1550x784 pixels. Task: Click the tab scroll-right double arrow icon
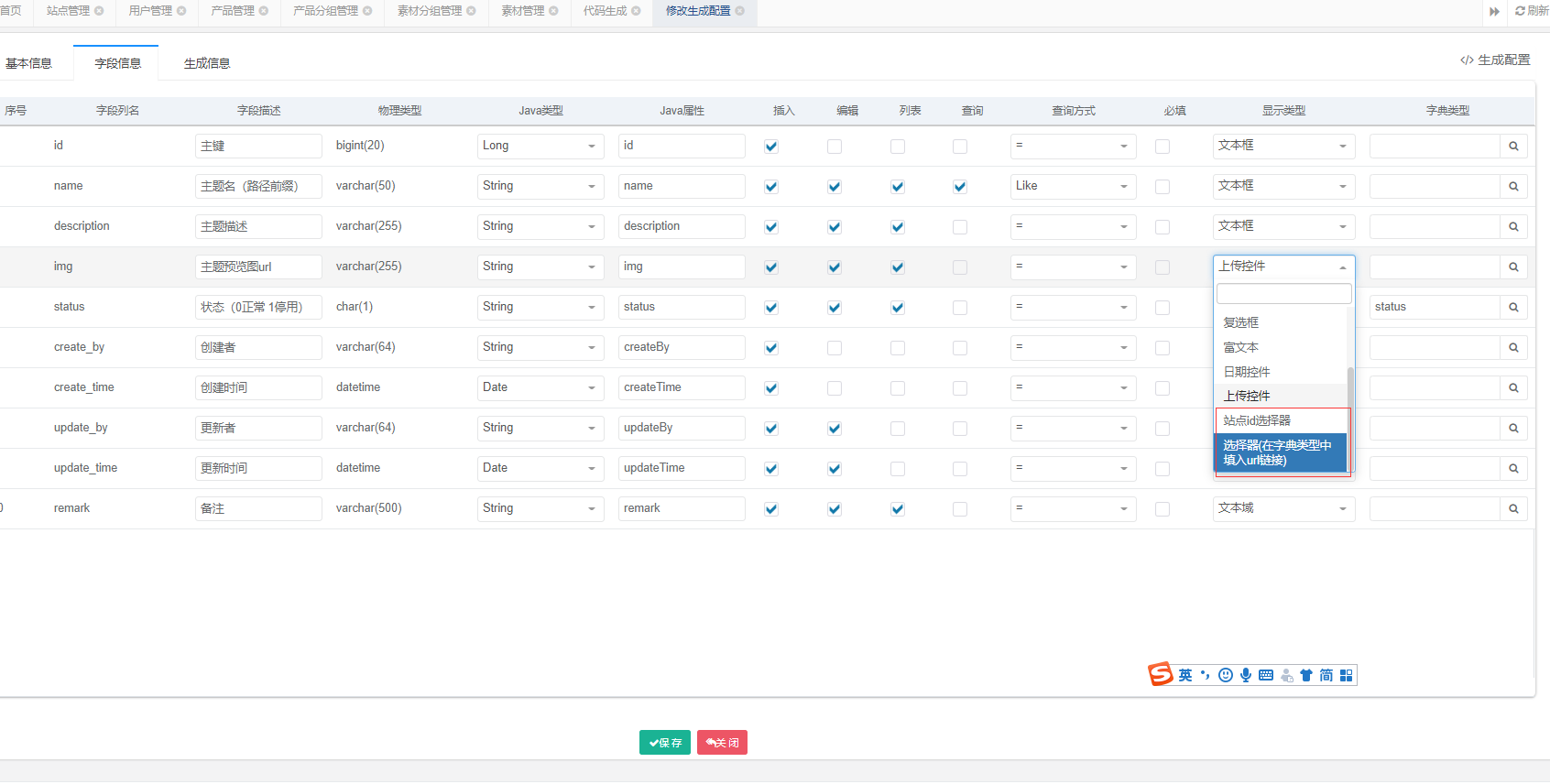click(1494, 11)
